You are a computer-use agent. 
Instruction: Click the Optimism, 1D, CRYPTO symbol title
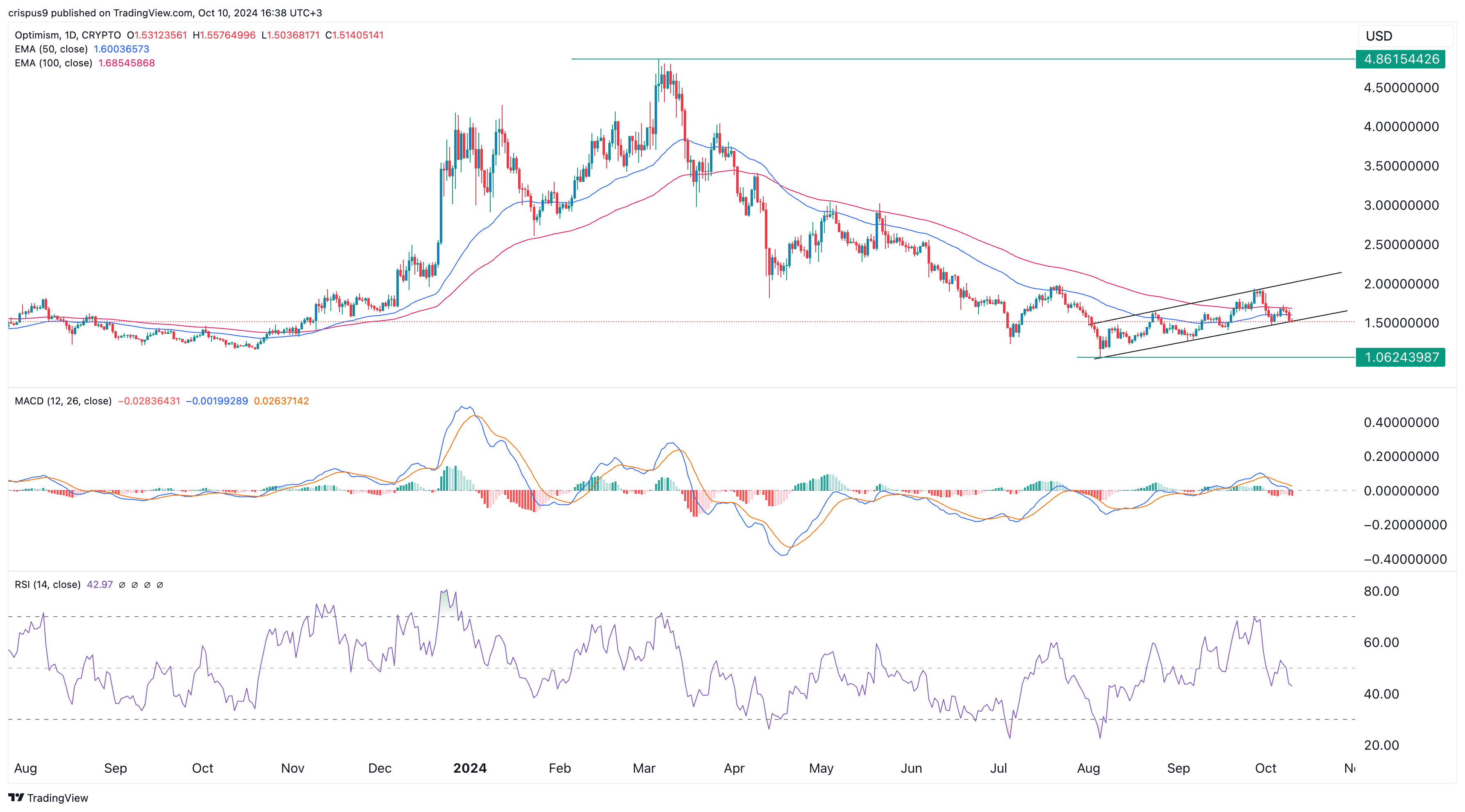(x=68, y=35)
